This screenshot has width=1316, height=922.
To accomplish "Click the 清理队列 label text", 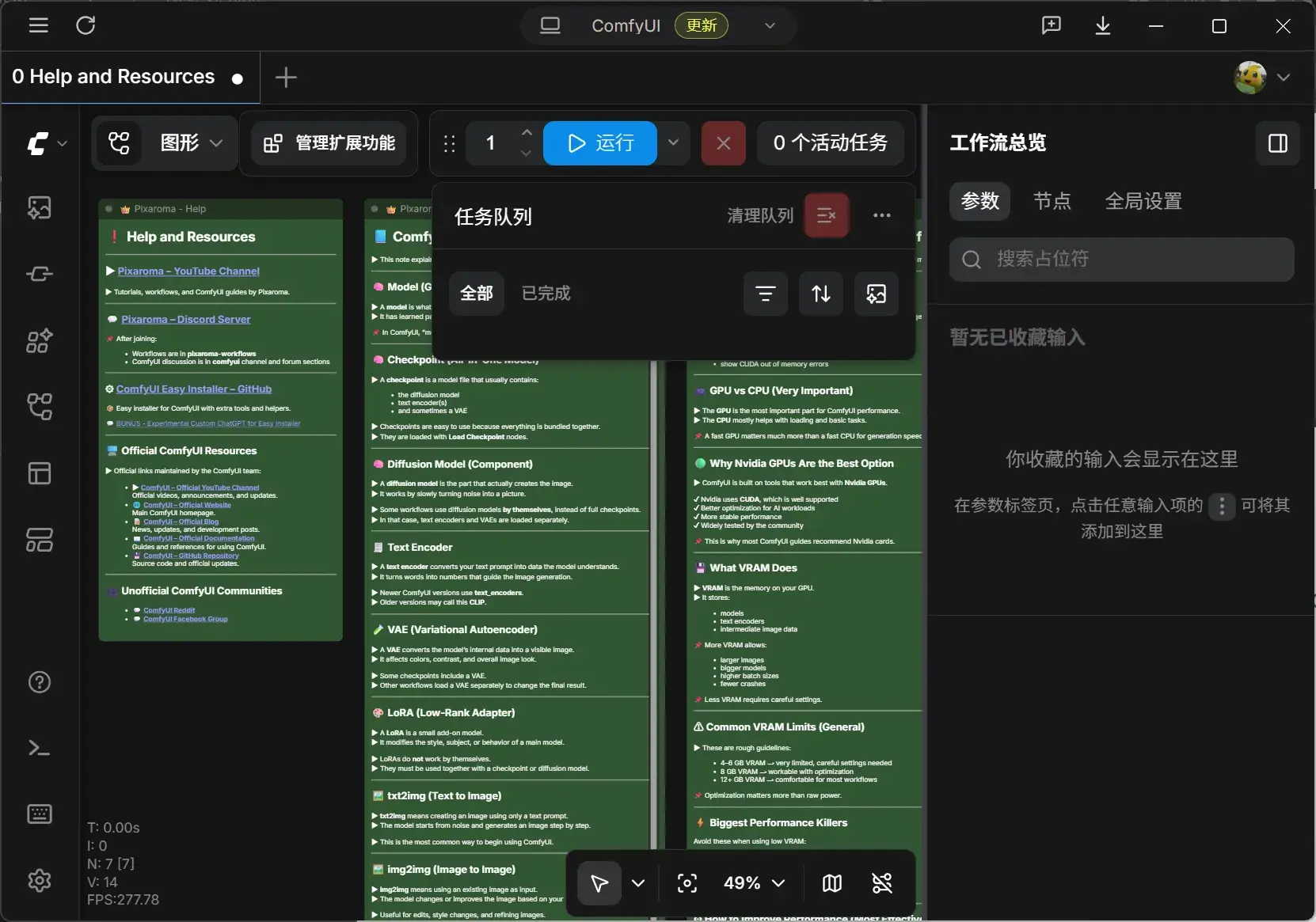I will pyautogui.click(x=760, y=215).
